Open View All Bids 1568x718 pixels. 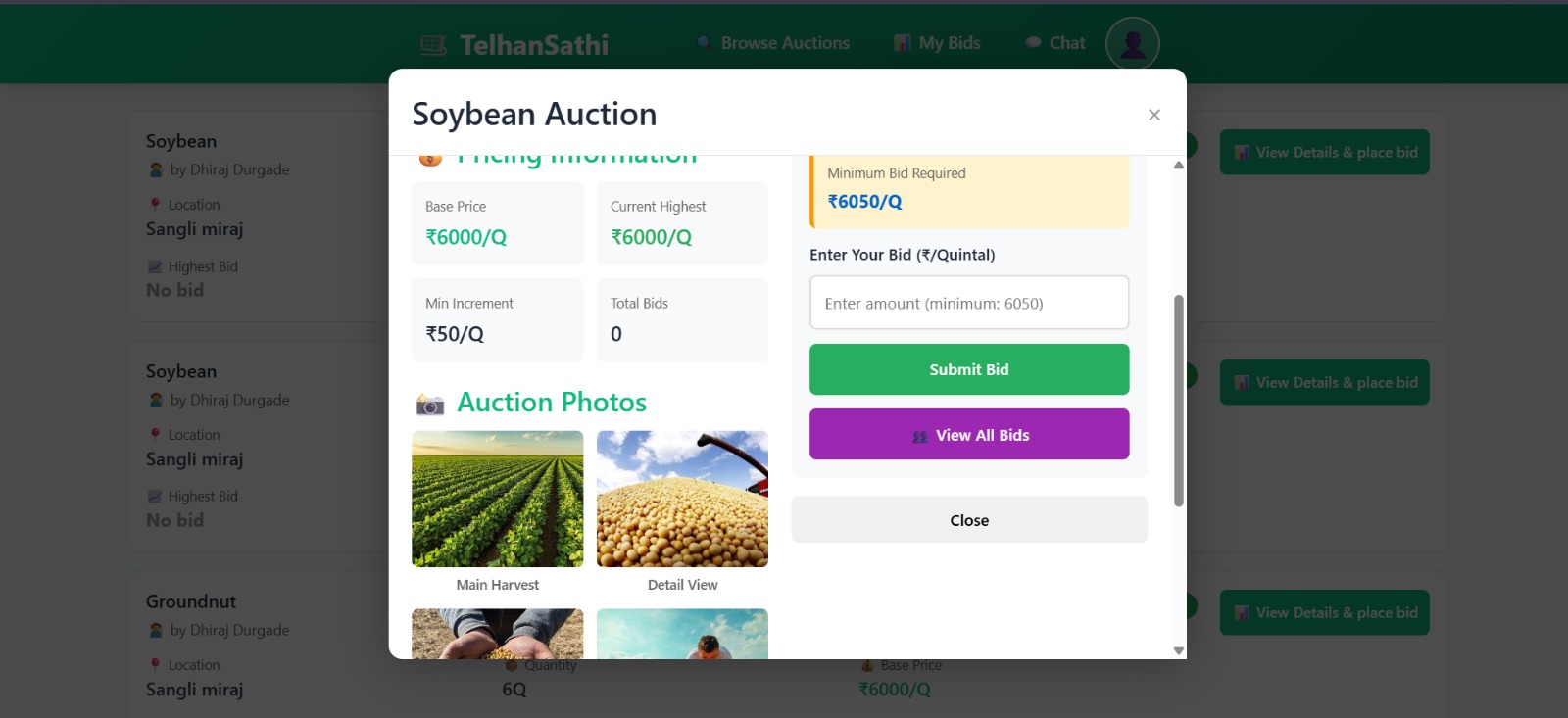click(x=968, y=434)
